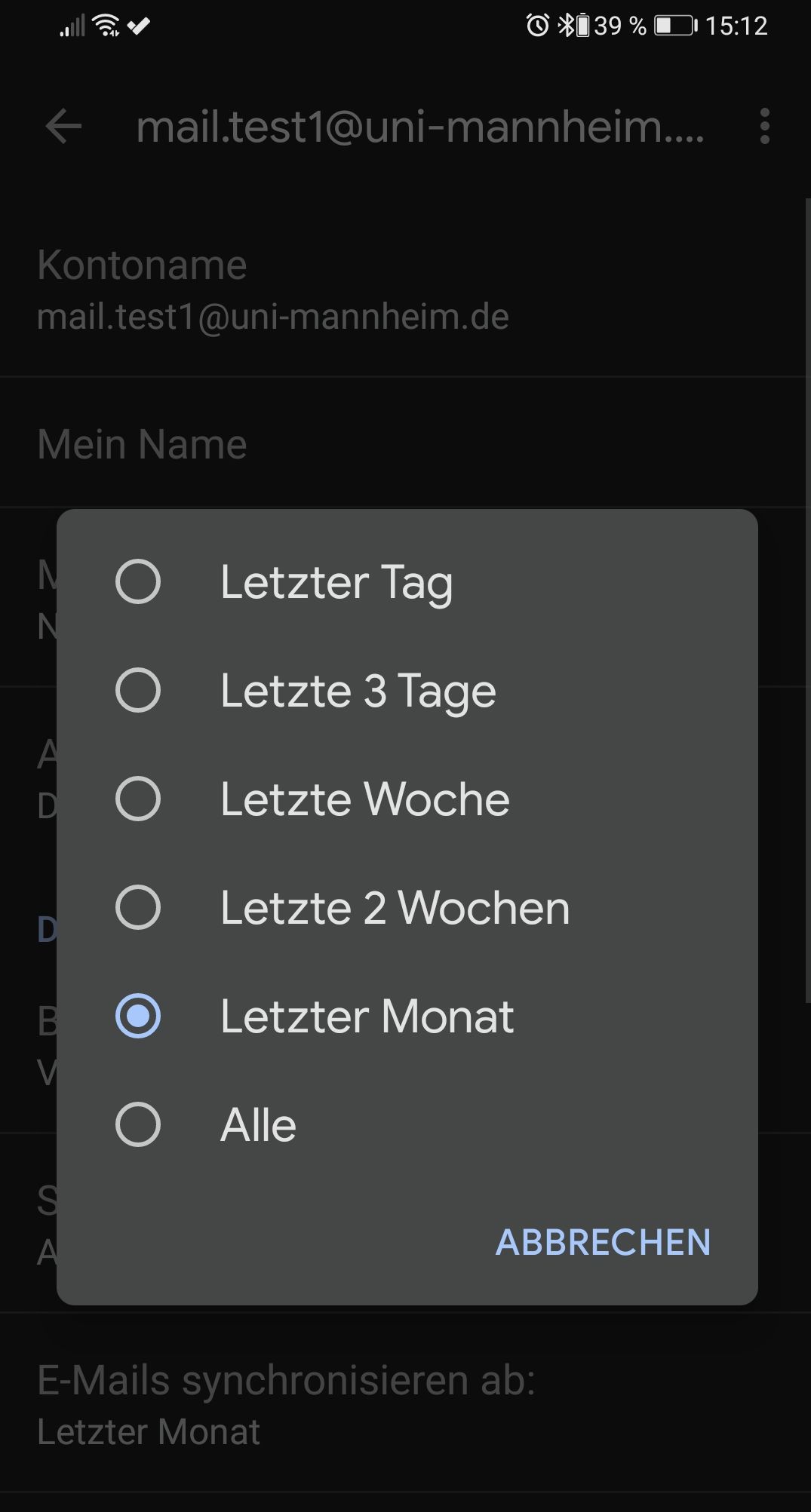811x1512 pixels.
Task: Select the Letzte 3 Tage radio button
Action: point(138,690)
